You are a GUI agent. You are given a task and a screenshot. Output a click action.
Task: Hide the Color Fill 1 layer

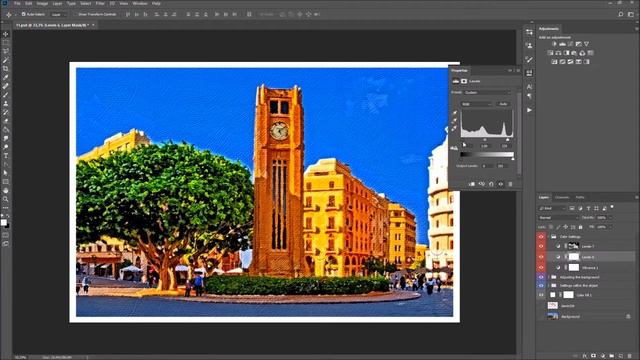pos(541,295)
